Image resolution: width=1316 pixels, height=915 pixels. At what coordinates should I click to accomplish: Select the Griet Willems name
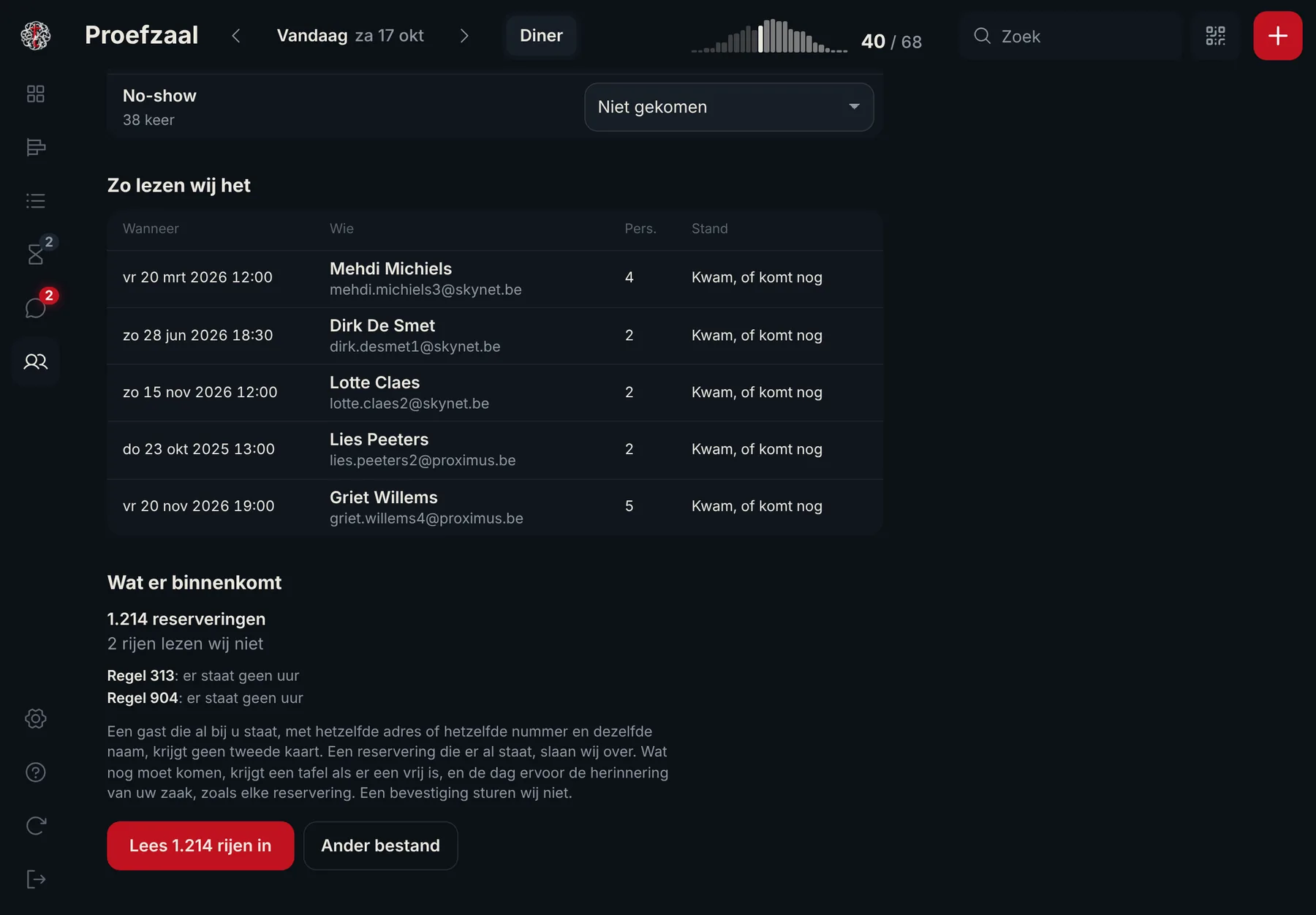pos(383,497)
